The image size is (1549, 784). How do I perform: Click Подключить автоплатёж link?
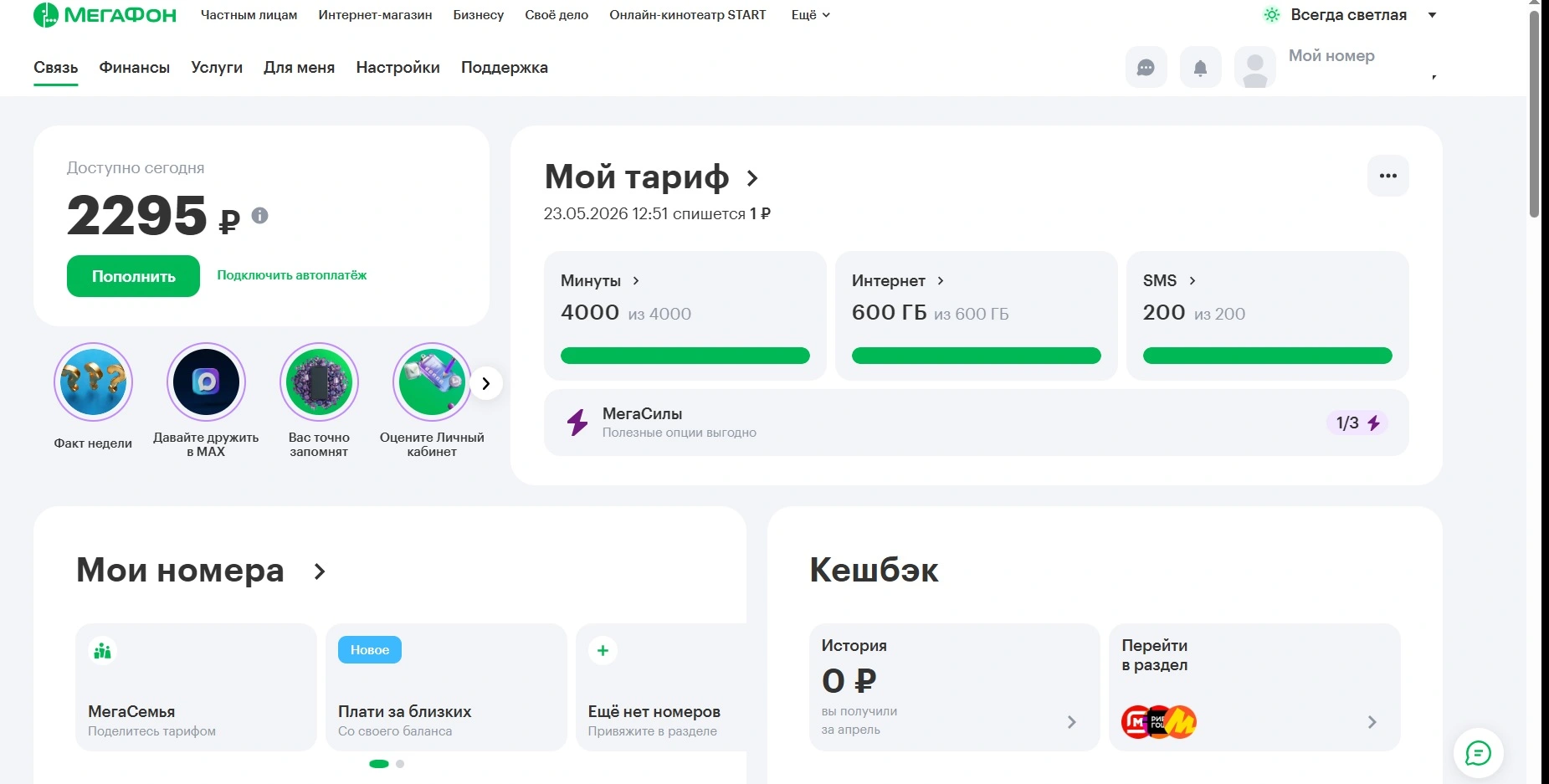292,275
